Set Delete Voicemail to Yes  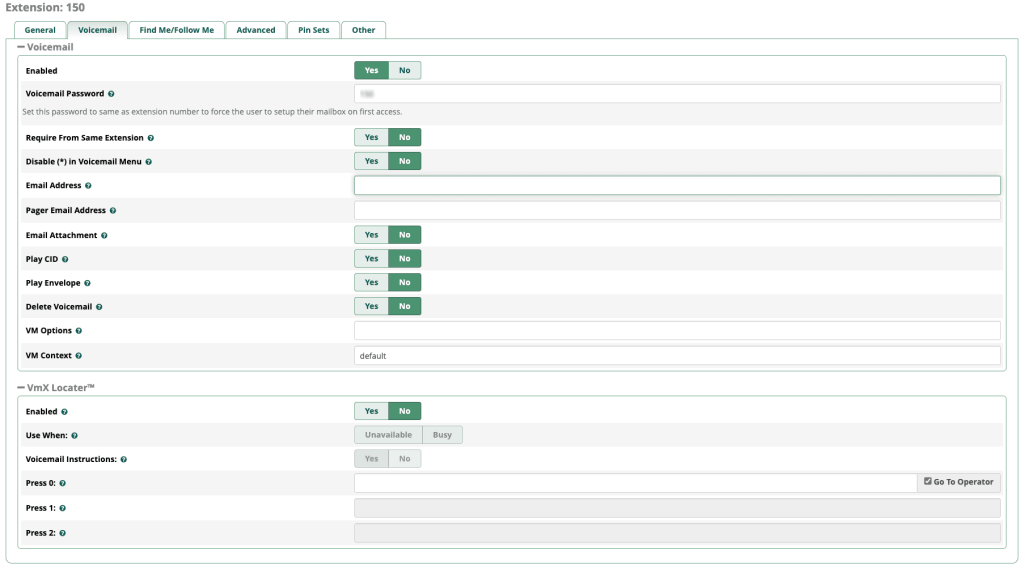click(371, 307)
